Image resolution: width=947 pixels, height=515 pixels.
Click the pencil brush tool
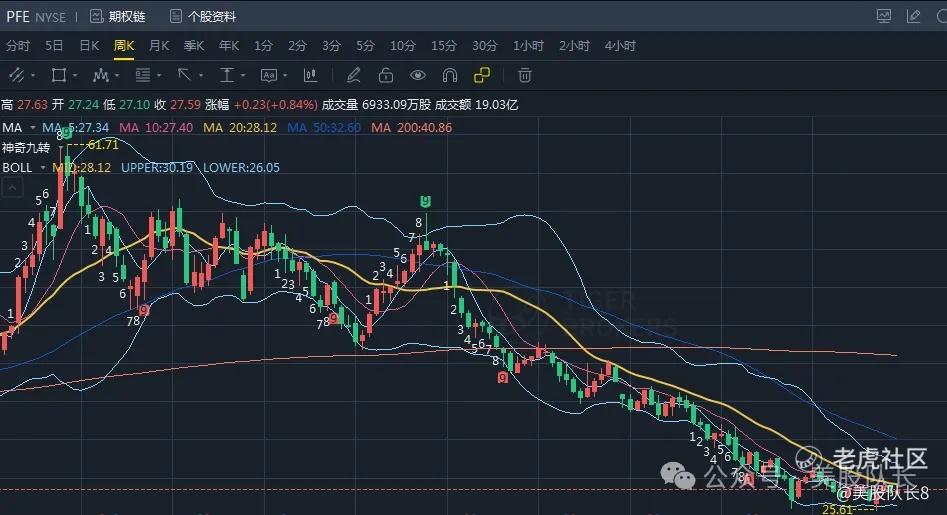coord(353,75)
